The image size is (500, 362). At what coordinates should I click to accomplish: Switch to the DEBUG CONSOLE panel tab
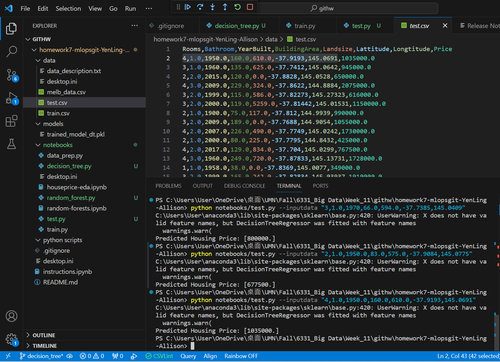[x=244, y=186]
